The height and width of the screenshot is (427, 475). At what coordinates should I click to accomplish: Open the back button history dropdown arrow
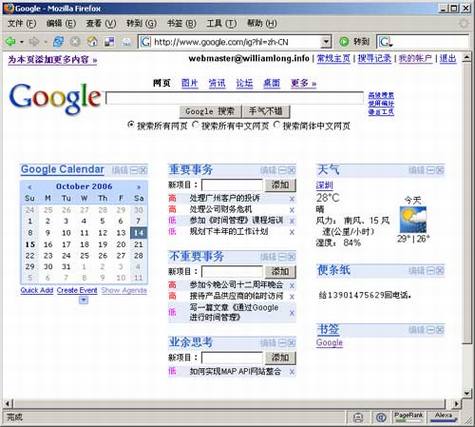[22, 42]
